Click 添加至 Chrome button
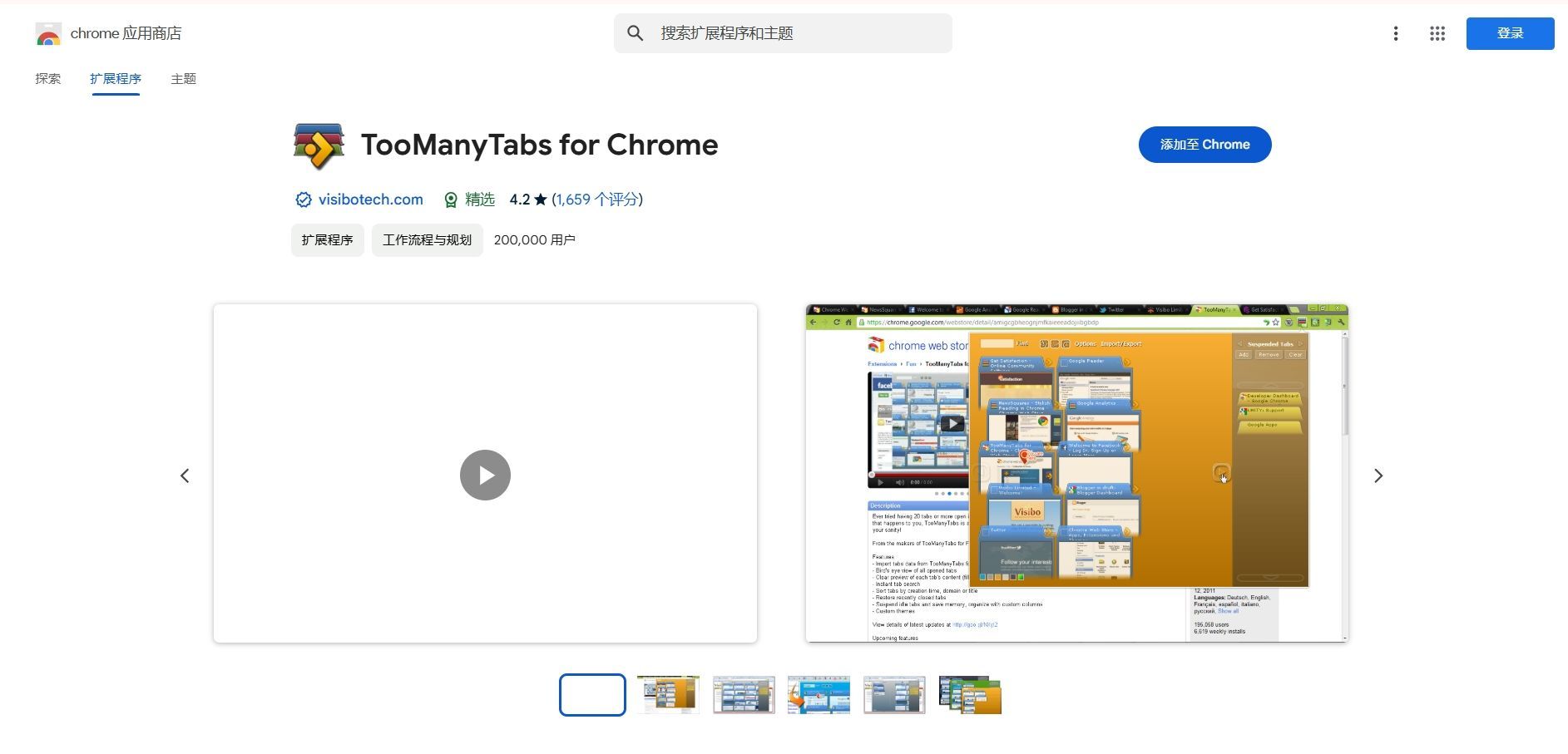Image resolution: width=1568 pixels, height=754 pixels. (x=1204, y=145)
